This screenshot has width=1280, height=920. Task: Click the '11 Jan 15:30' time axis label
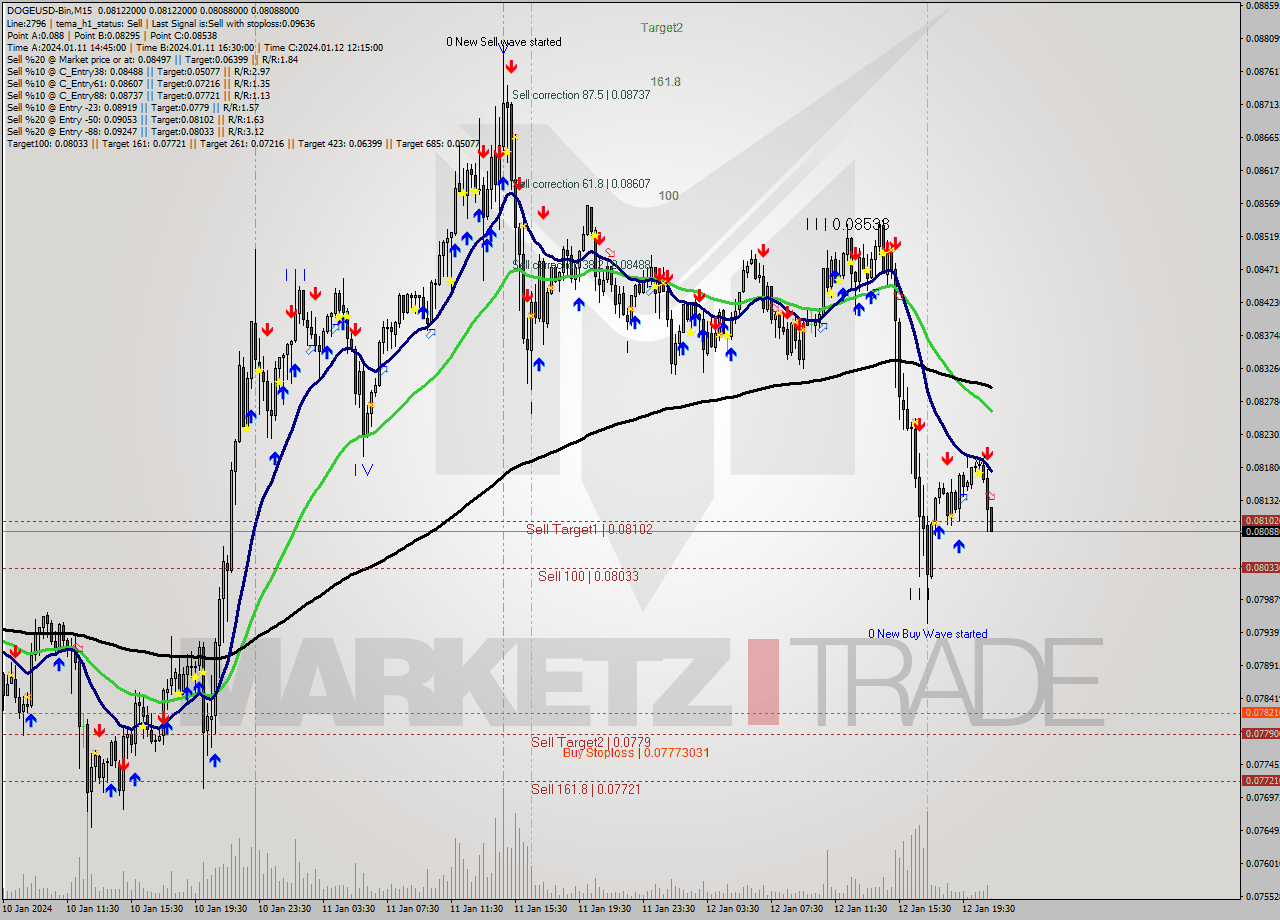coord(539,909)
